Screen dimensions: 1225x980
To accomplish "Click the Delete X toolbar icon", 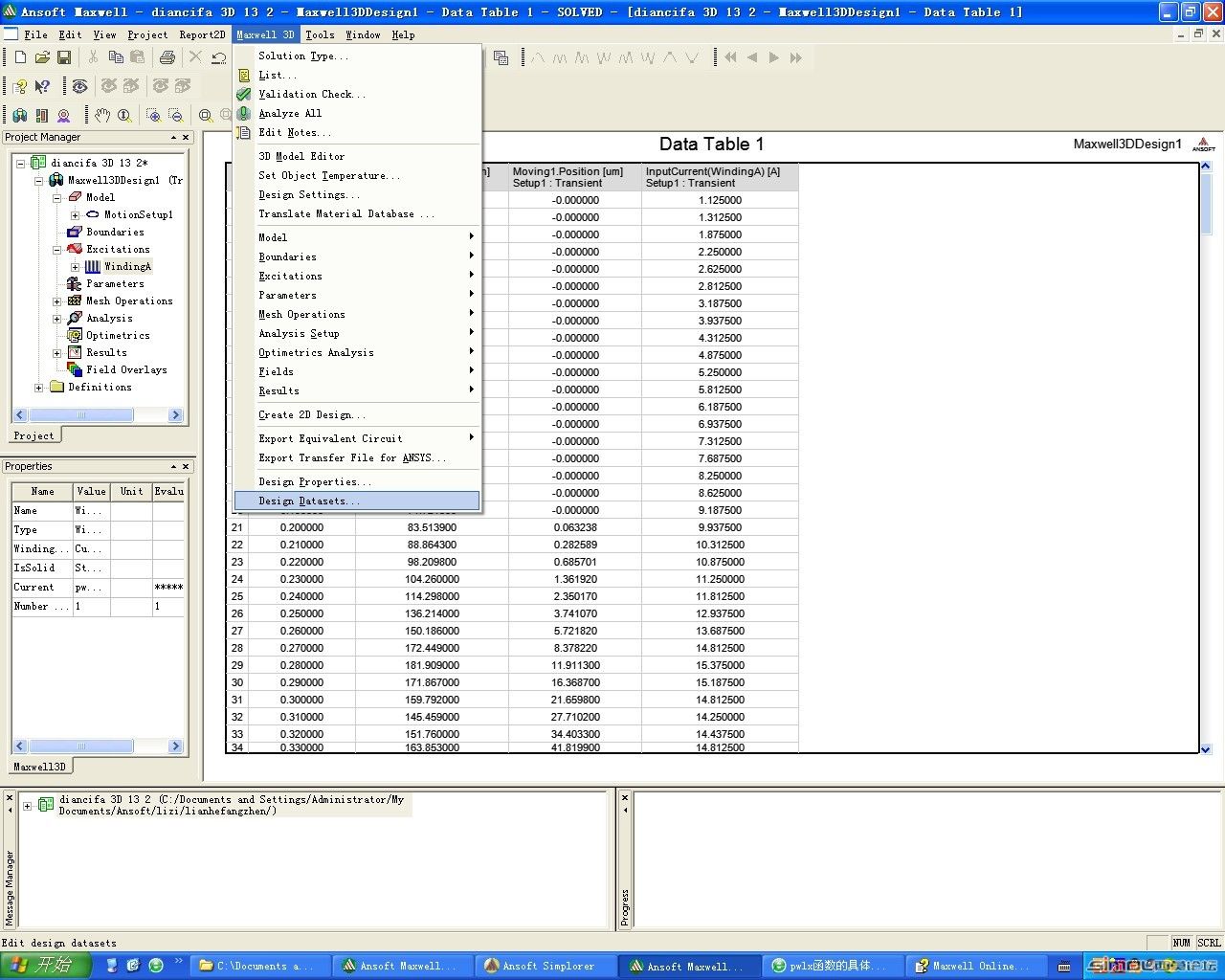I will (195, 57).
